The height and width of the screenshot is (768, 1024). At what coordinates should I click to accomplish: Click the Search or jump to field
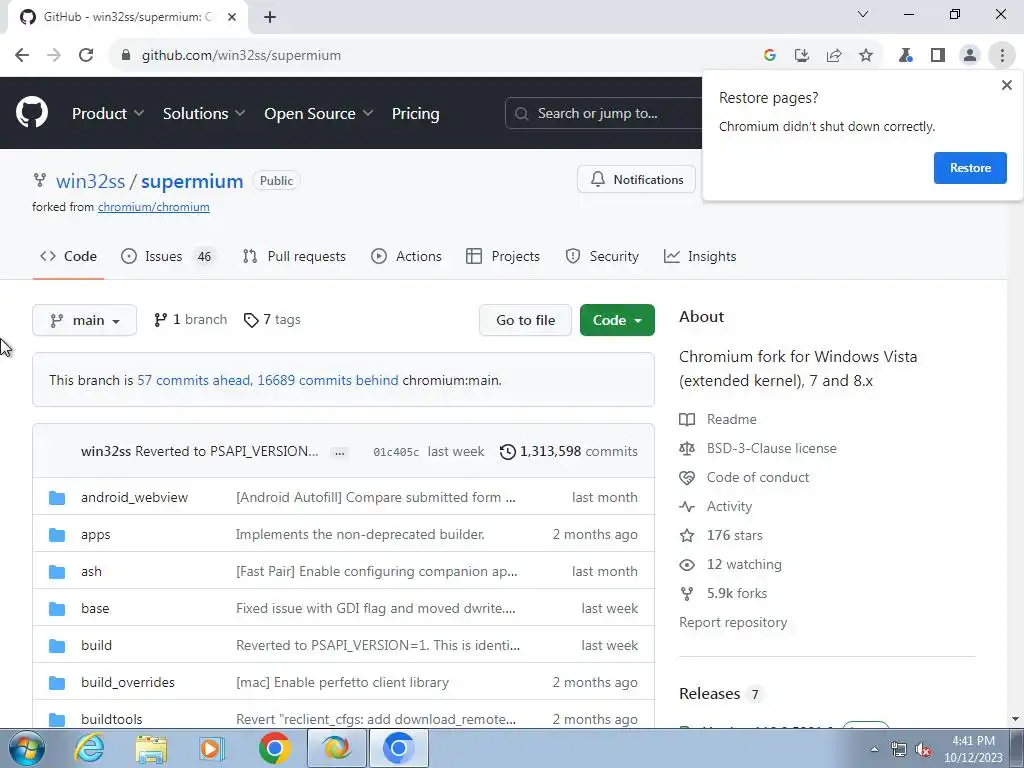tap(603, 114)
